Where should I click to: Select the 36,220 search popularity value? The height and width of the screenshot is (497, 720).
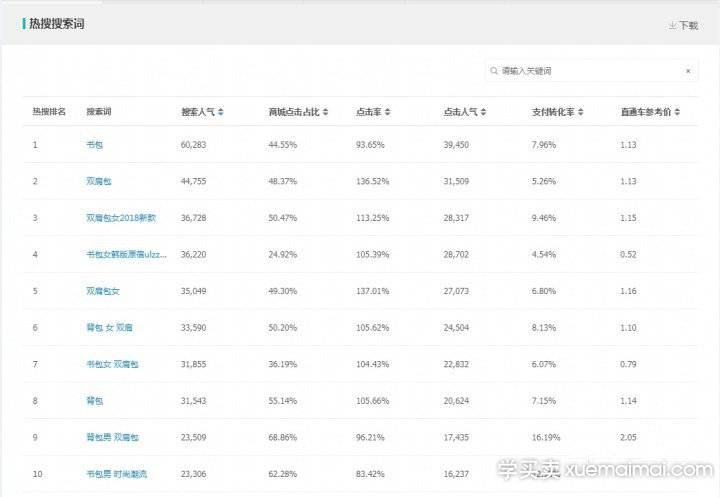[x=193, y=254]
